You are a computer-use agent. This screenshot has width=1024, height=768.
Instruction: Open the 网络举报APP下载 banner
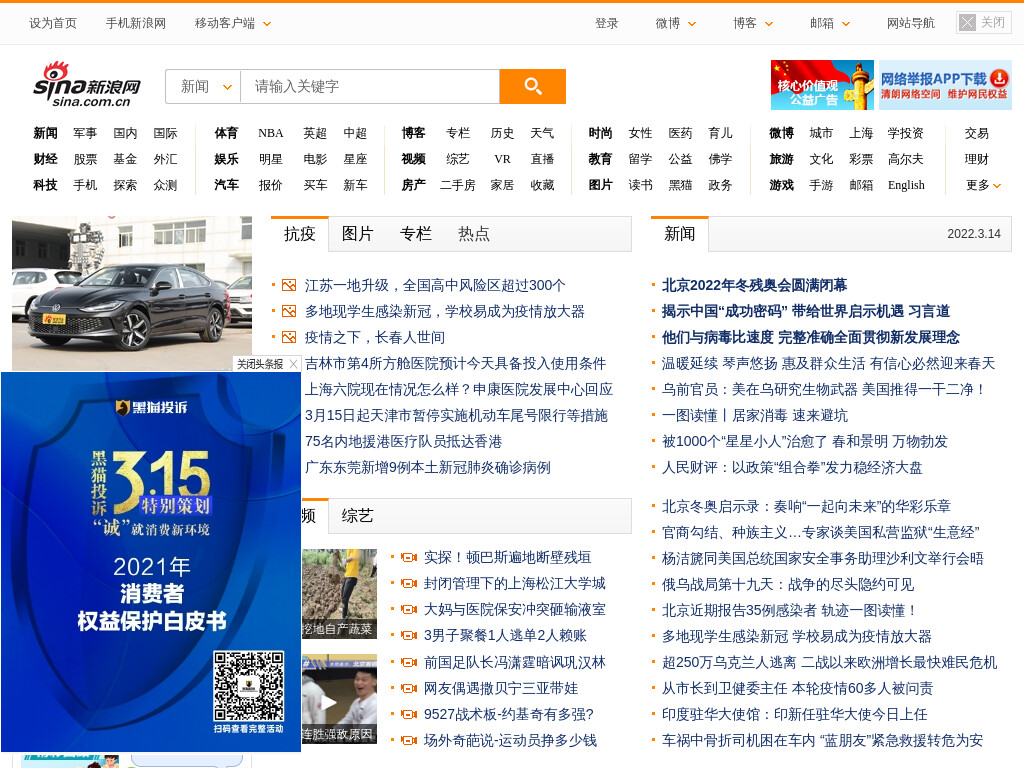(x=945, y=85)
